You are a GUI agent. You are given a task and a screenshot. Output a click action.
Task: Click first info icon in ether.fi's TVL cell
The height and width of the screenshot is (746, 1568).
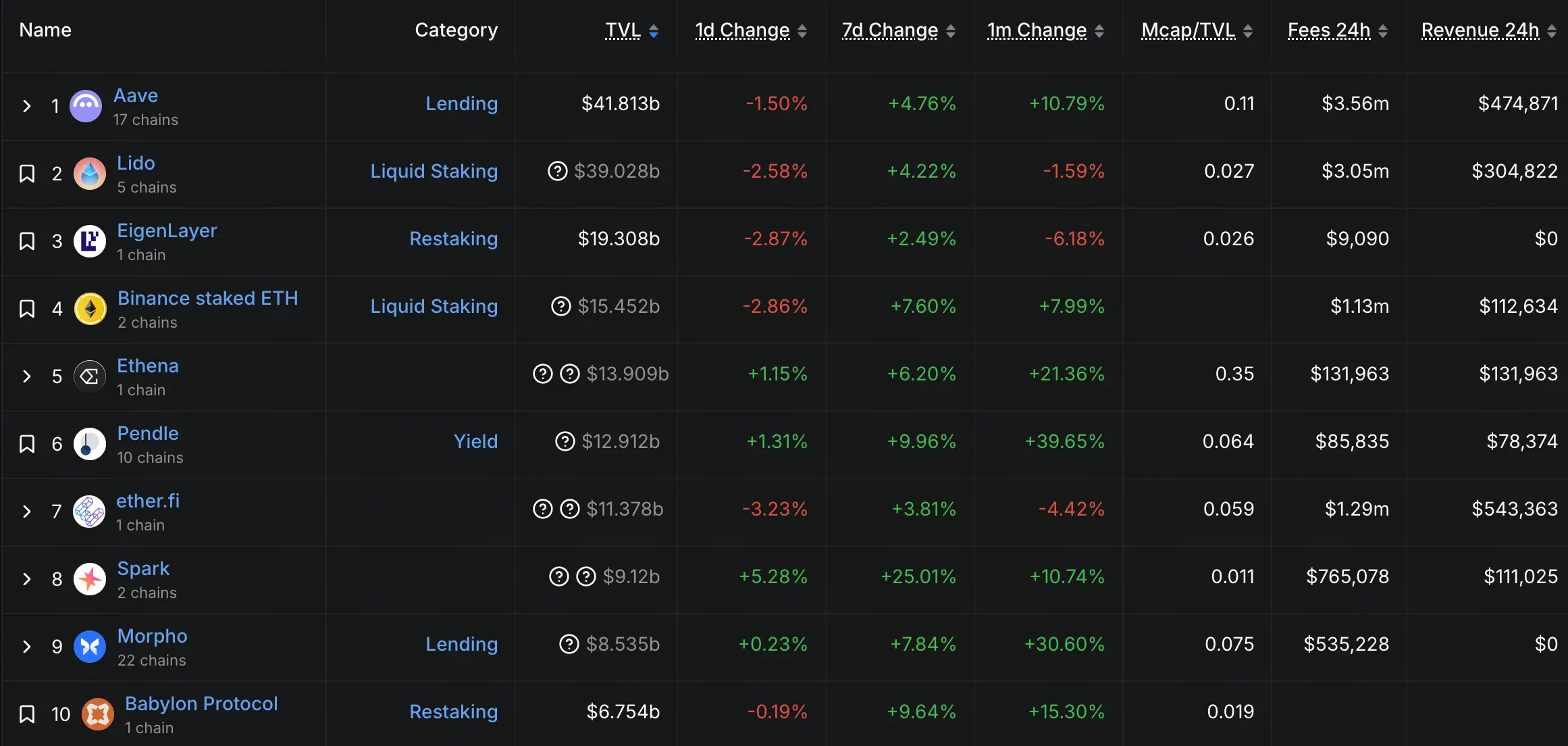(543, 509)
